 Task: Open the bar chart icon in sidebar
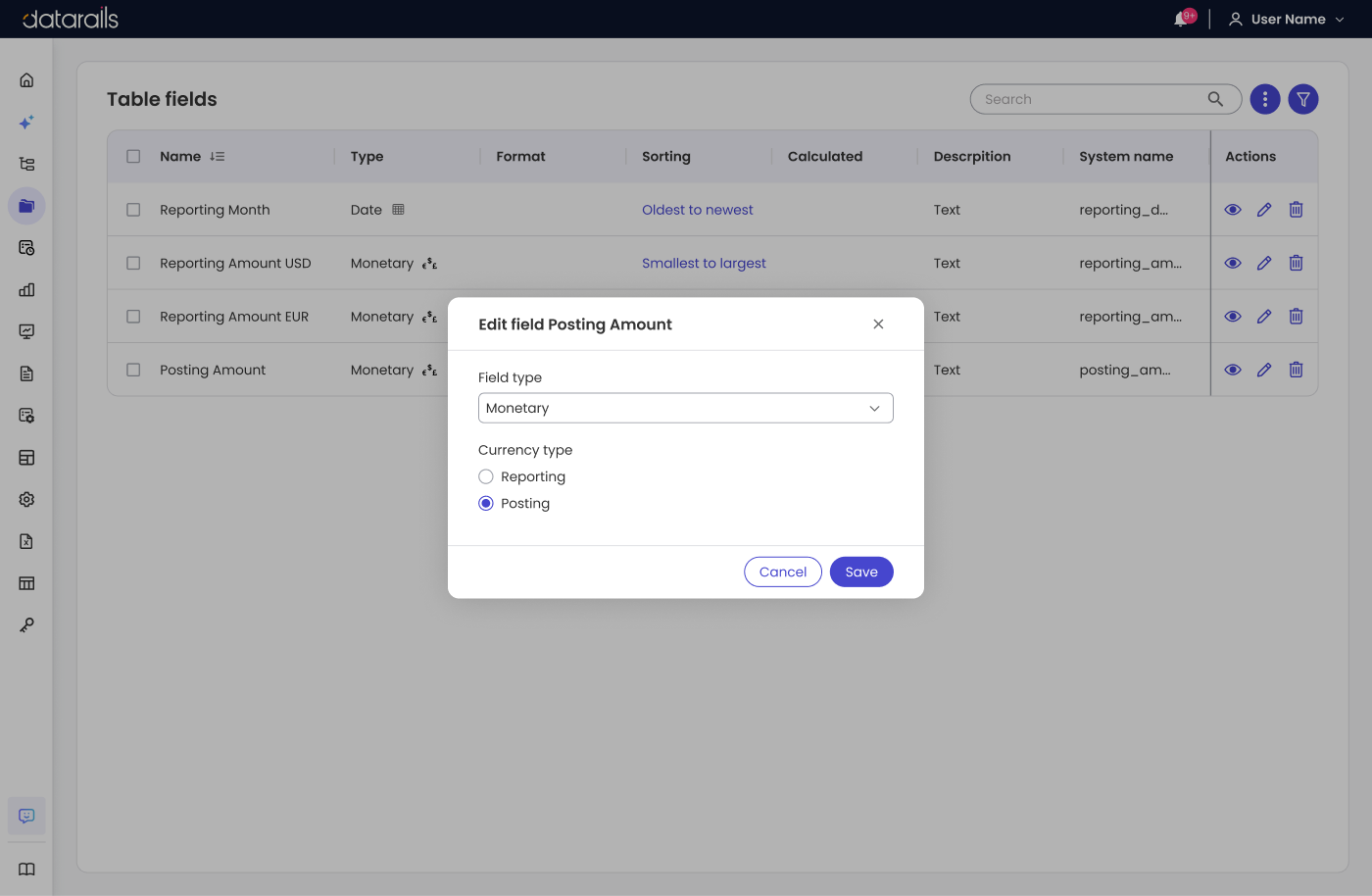(x=26, y=289)
